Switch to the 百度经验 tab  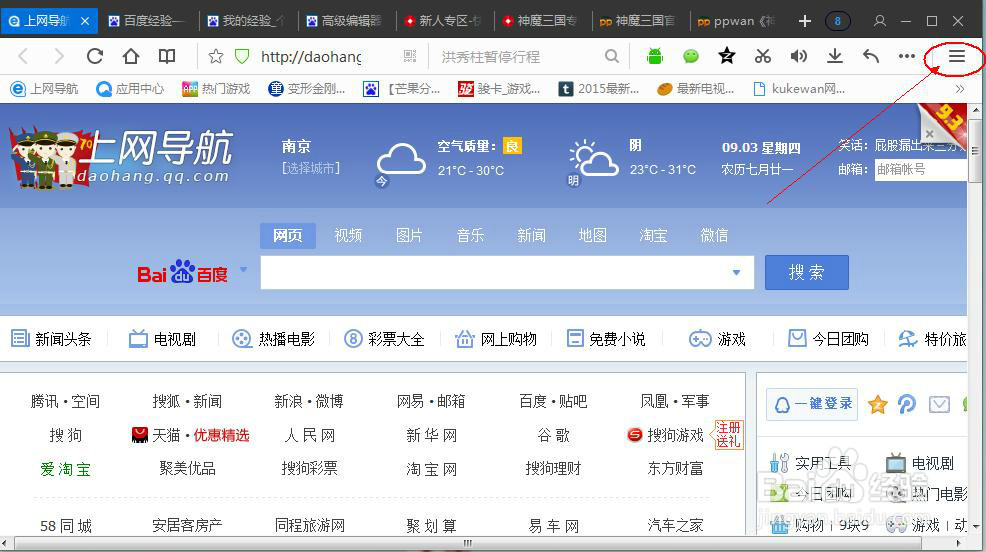point(146,21)
